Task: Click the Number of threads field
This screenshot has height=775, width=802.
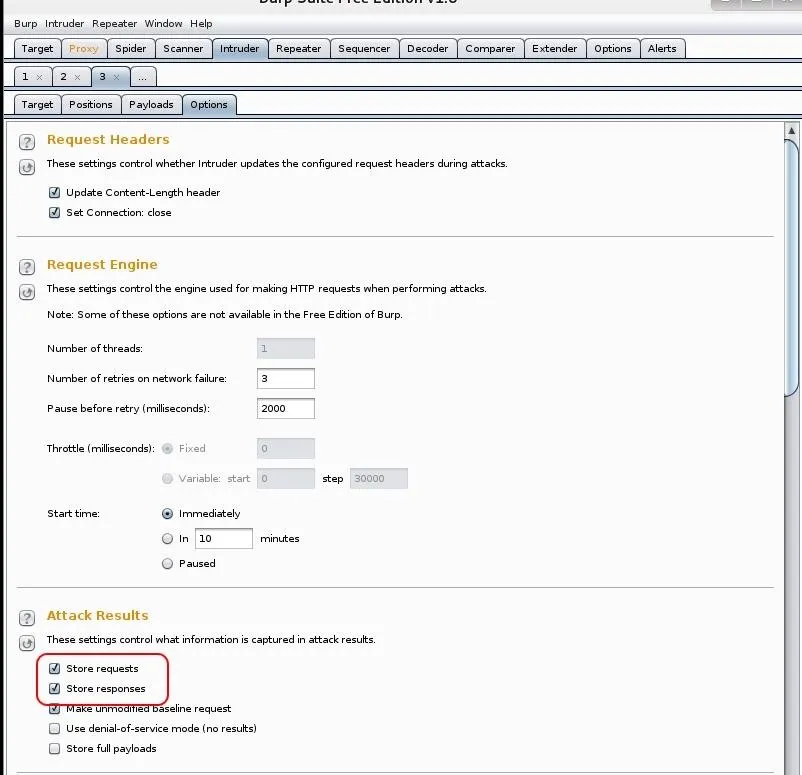Action: [286, 348]
